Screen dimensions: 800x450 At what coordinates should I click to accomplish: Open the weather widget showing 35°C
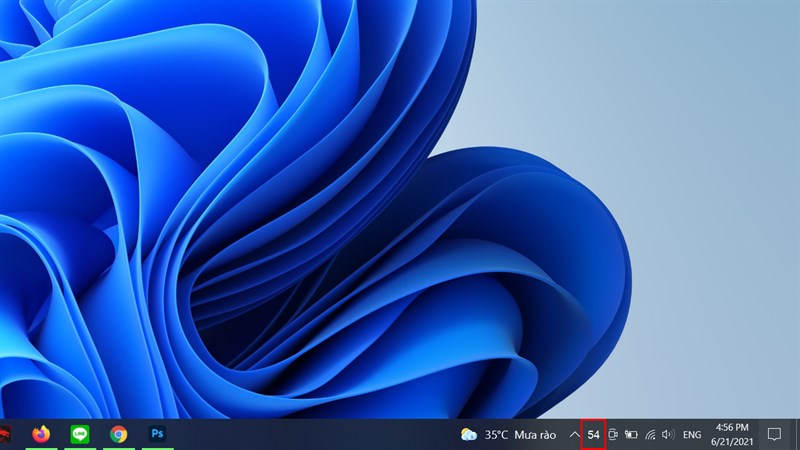507,435
